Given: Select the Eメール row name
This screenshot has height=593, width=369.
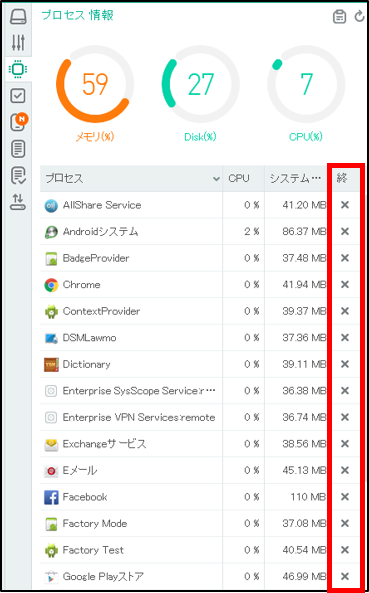Looking at the screenshot, I should click(80, 470).
